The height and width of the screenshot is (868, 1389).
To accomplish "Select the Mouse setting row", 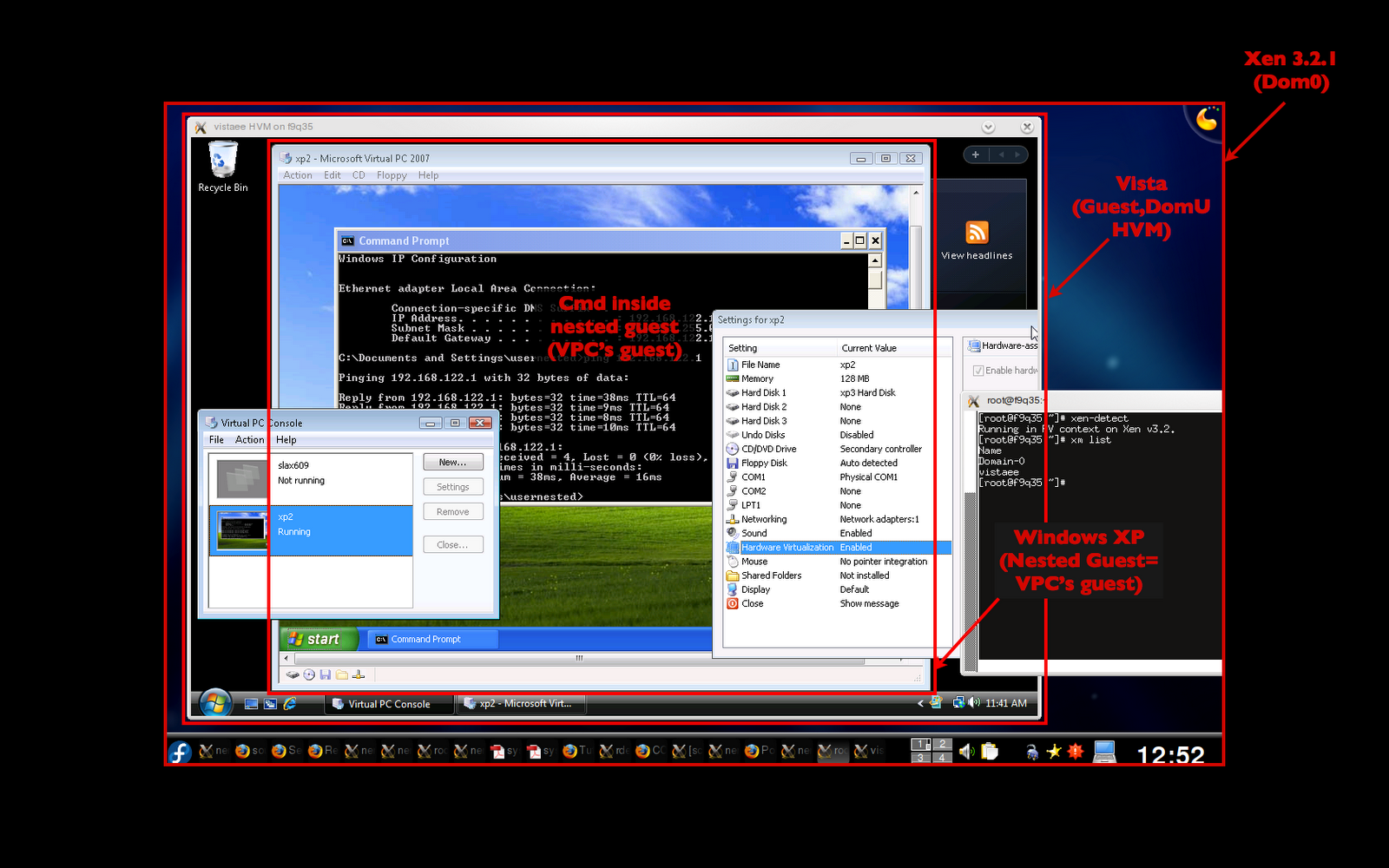I will (838, 562).
